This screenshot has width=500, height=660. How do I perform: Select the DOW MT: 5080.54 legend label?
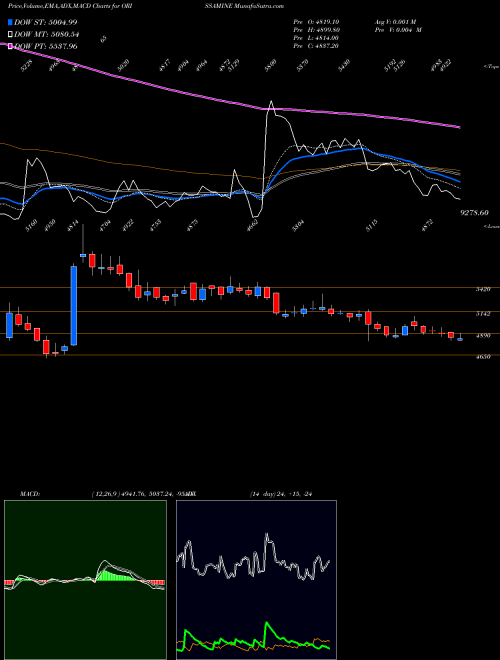pos(46,35)
